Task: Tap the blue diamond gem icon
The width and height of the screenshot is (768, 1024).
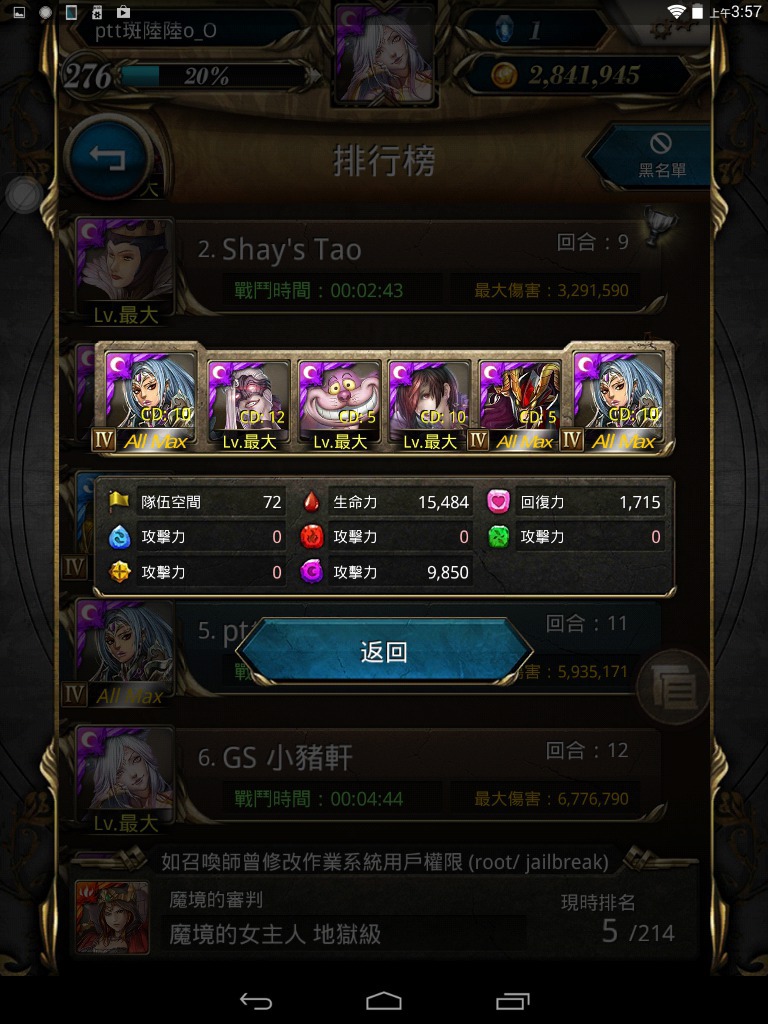Action: coord(504,29)
